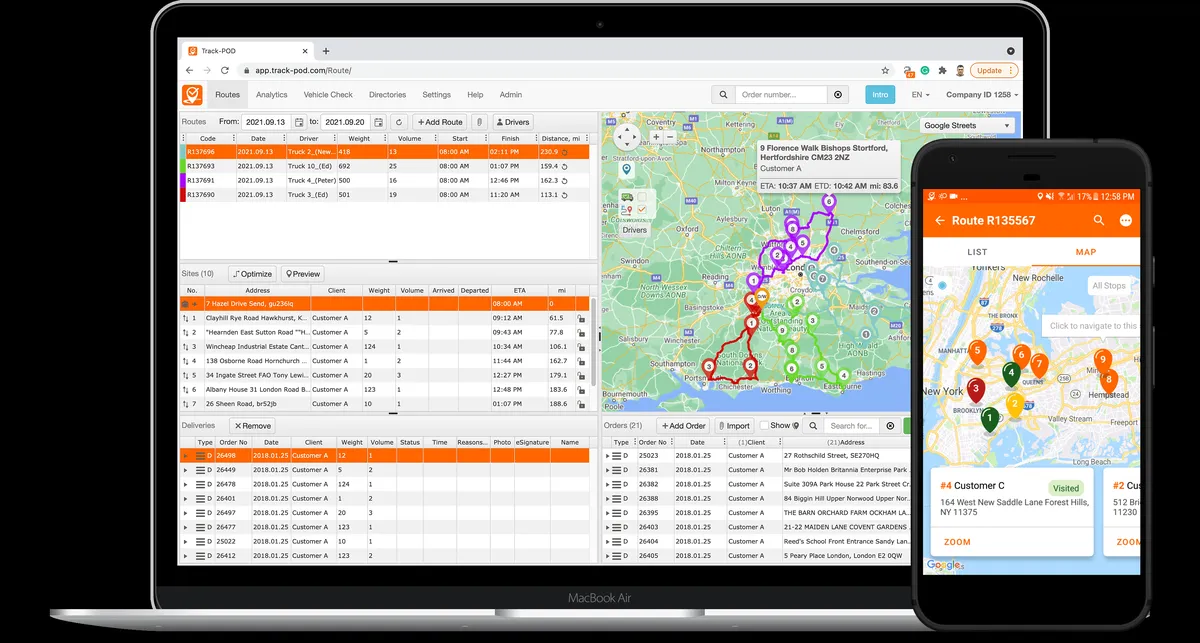Click the blue Intro button
1200x643 pixels.
[x=880, y=95]
